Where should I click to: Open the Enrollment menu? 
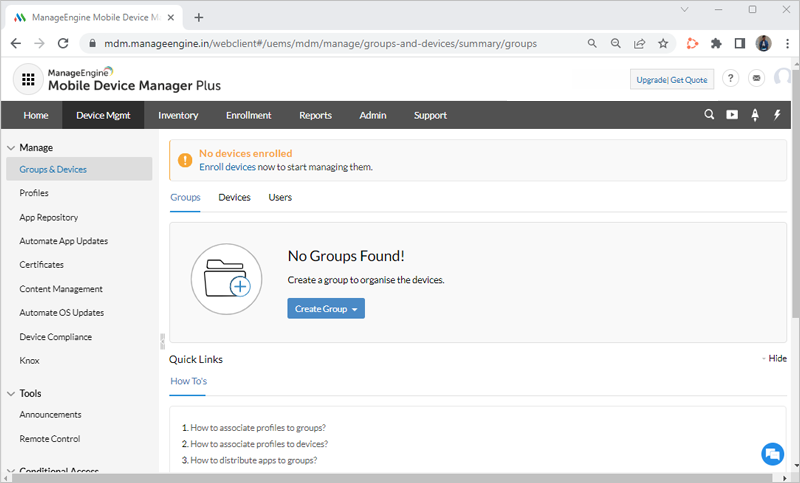[248, 115]
